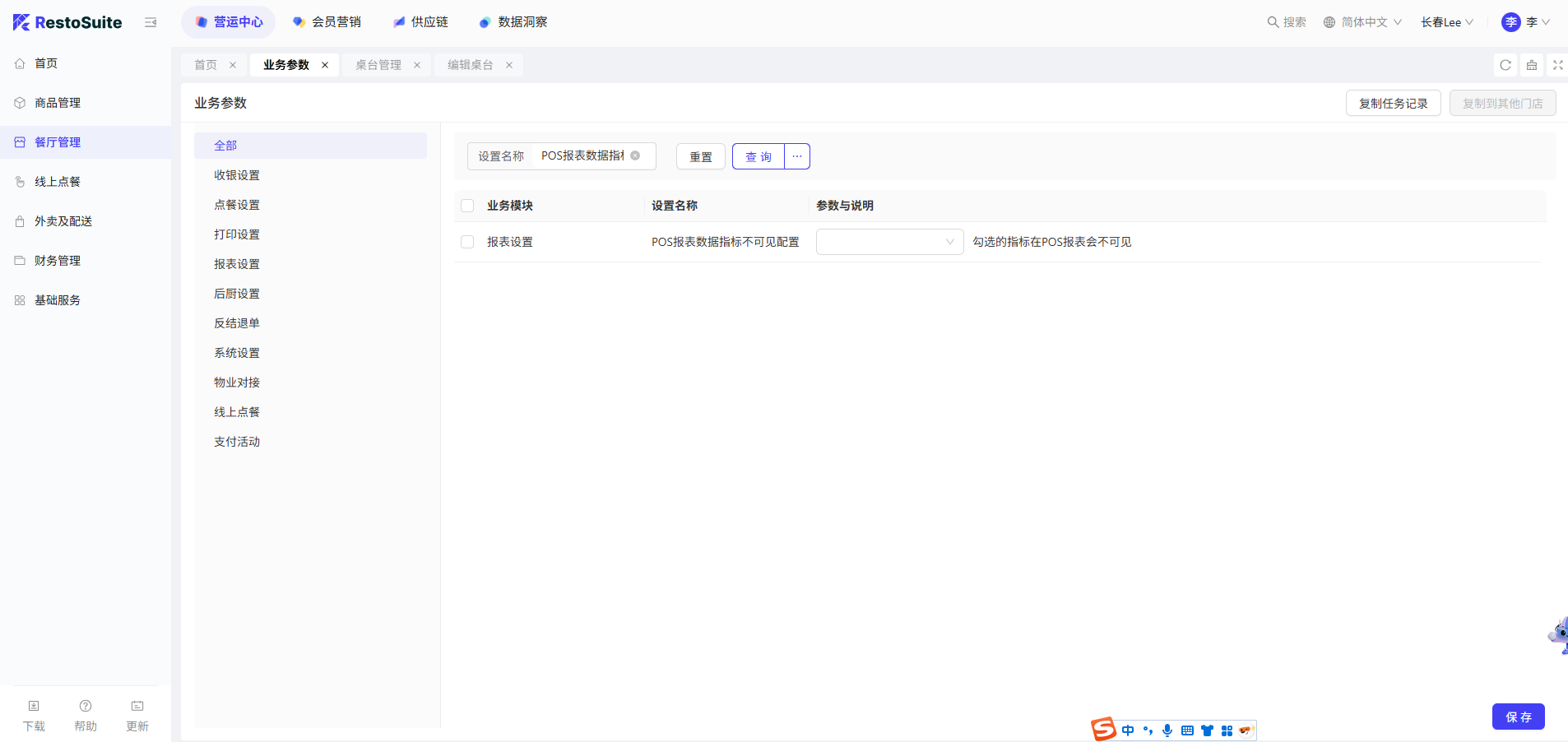Open the 简体中文 language dropdown

[x=1362, y=22]
